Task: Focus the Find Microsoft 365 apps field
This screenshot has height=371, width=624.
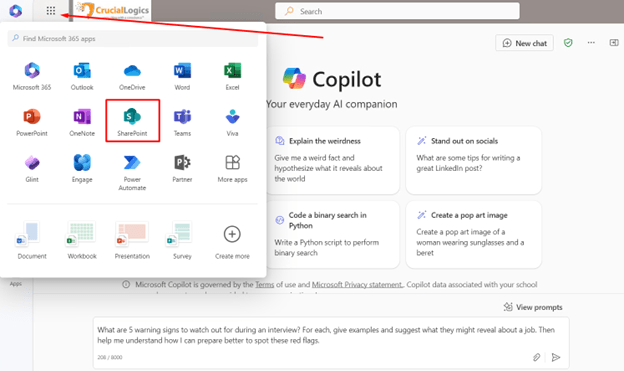Action: [133, 39]
